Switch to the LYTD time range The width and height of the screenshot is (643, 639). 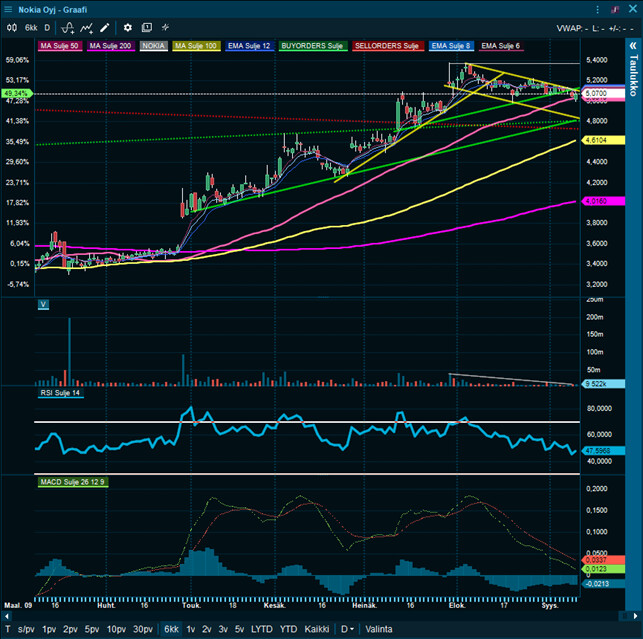(262, 629)
